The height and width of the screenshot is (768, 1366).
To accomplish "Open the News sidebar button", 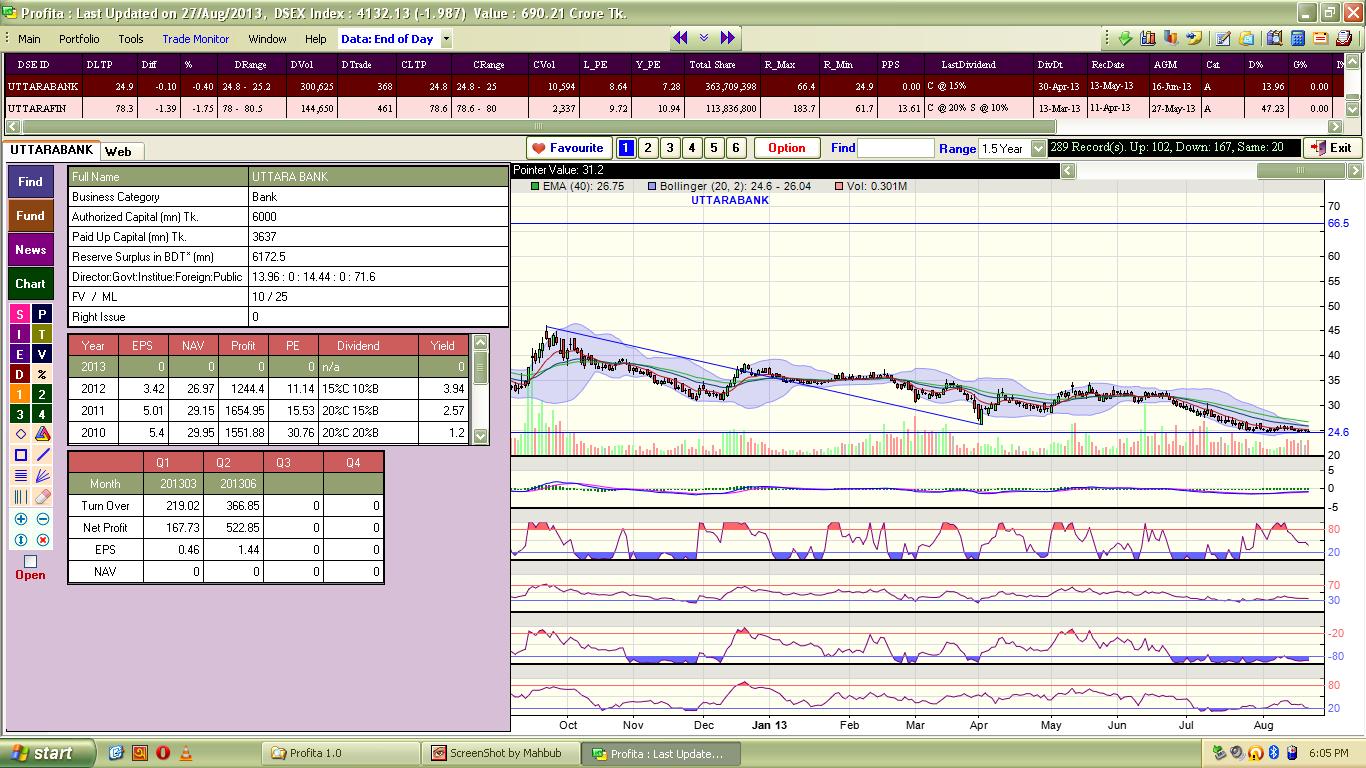I will point(30,250).
